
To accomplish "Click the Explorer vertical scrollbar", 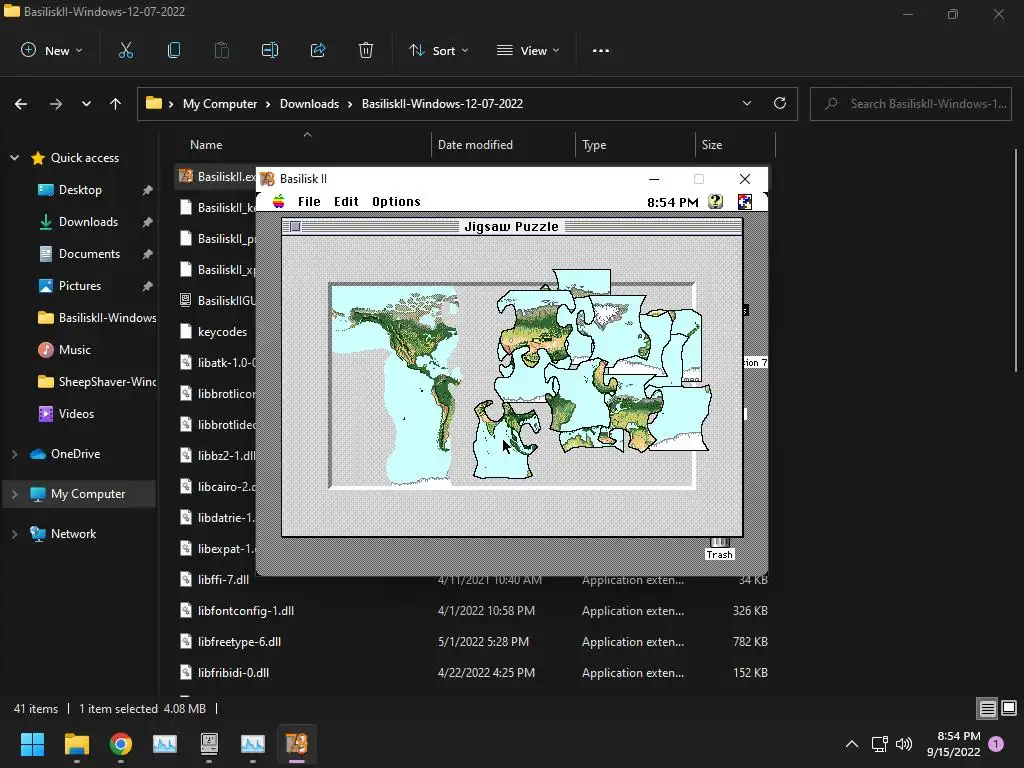I will pos(1016,261).
